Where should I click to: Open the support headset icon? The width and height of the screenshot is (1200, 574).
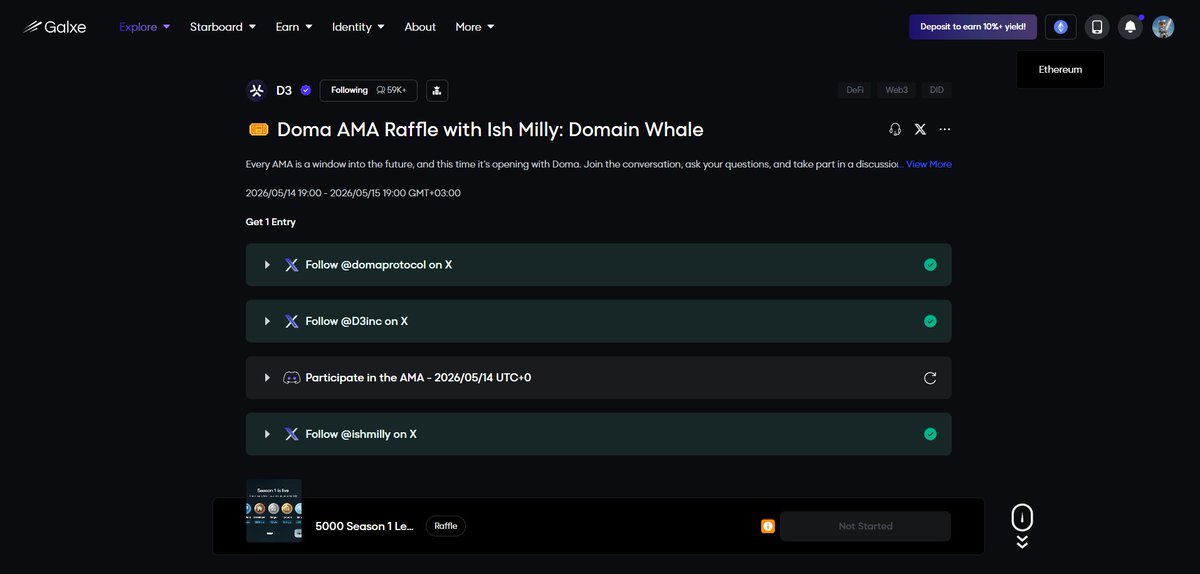pyautogui.click(x=895, y=129)
